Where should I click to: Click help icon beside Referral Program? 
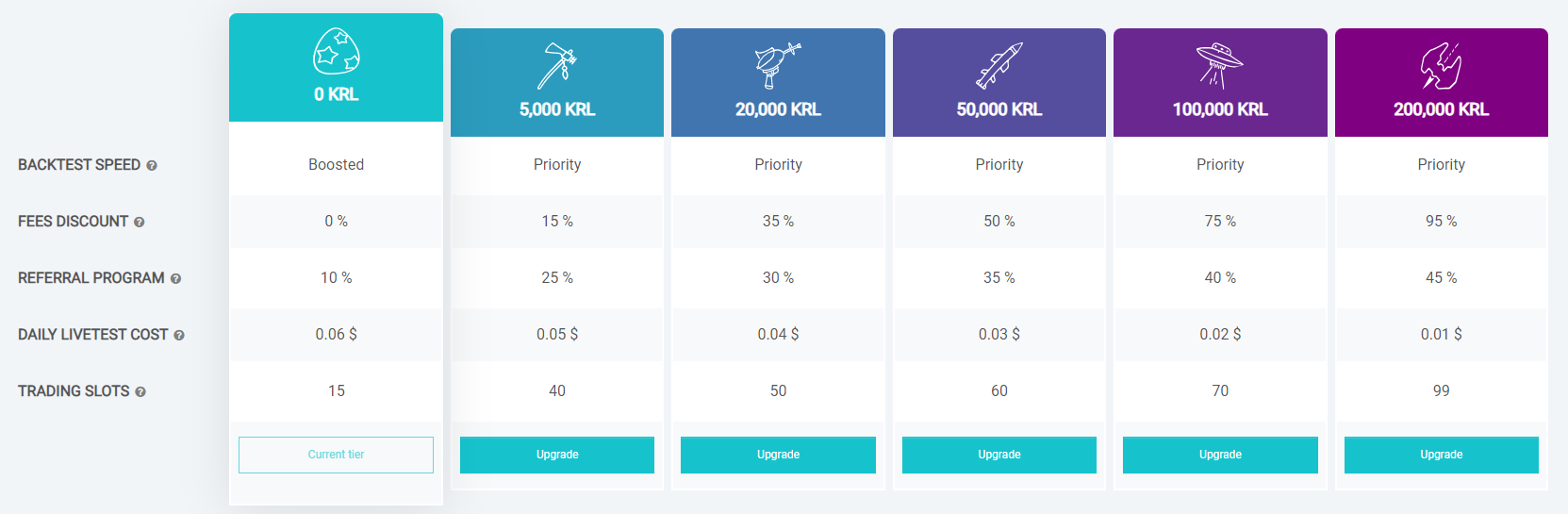click(x=175, y=278)
